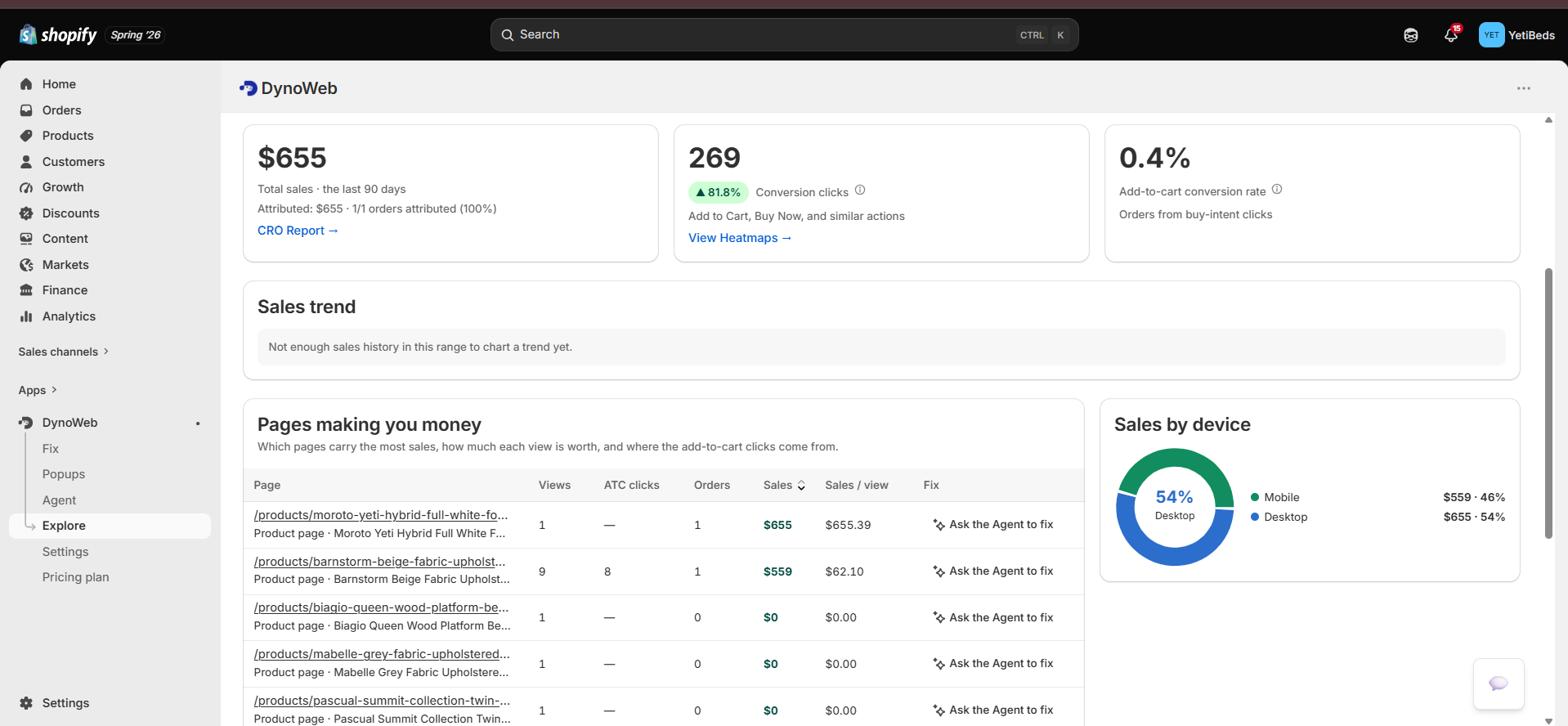Ask the Agent to fix biagio-queen row
This screenshot has width=1568, height=726.
click(993, 617)
